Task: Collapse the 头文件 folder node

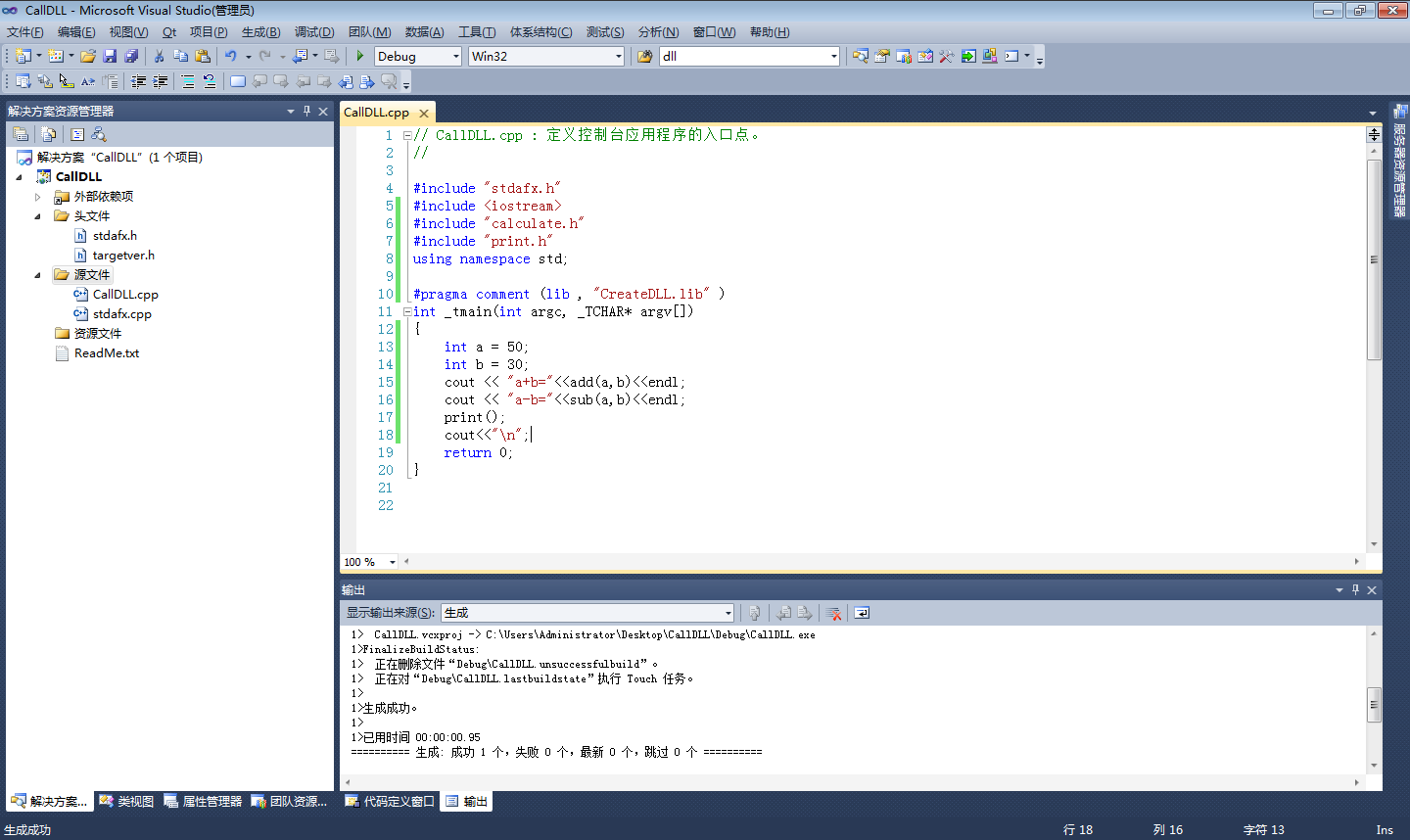Action: click(x=38, y=216)
